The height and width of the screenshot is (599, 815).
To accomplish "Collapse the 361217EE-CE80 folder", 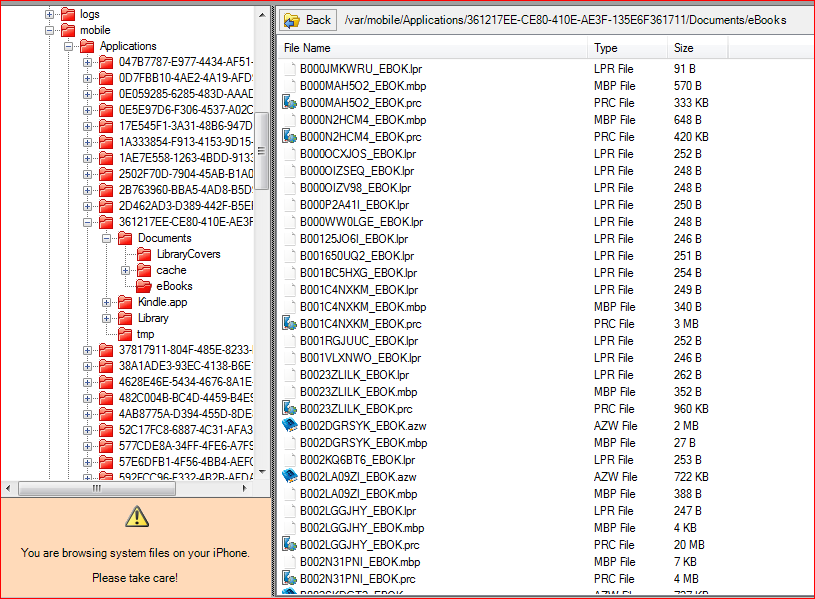I will pyautogui.click(x=87, y=223).
